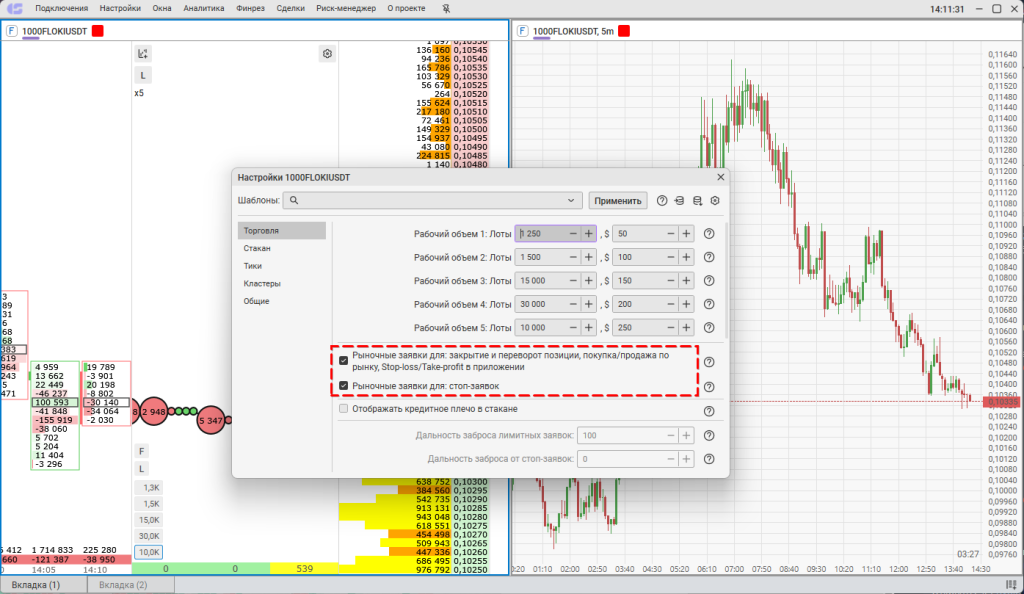Click help icon next to Применить button
The width and height of the screenshot is (1024, 594).
[662, 200]
